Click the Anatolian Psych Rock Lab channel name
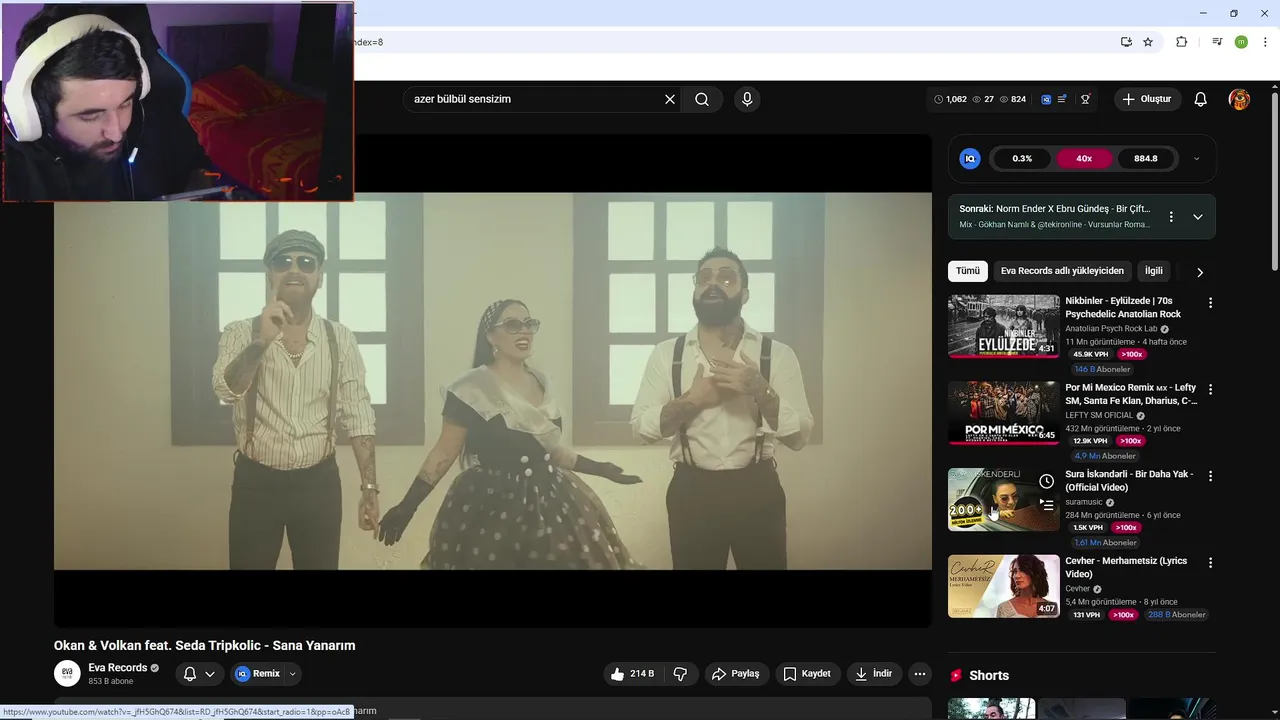Image resolution: width=1280 pixels, height=720 pixels. point(1111,329)
